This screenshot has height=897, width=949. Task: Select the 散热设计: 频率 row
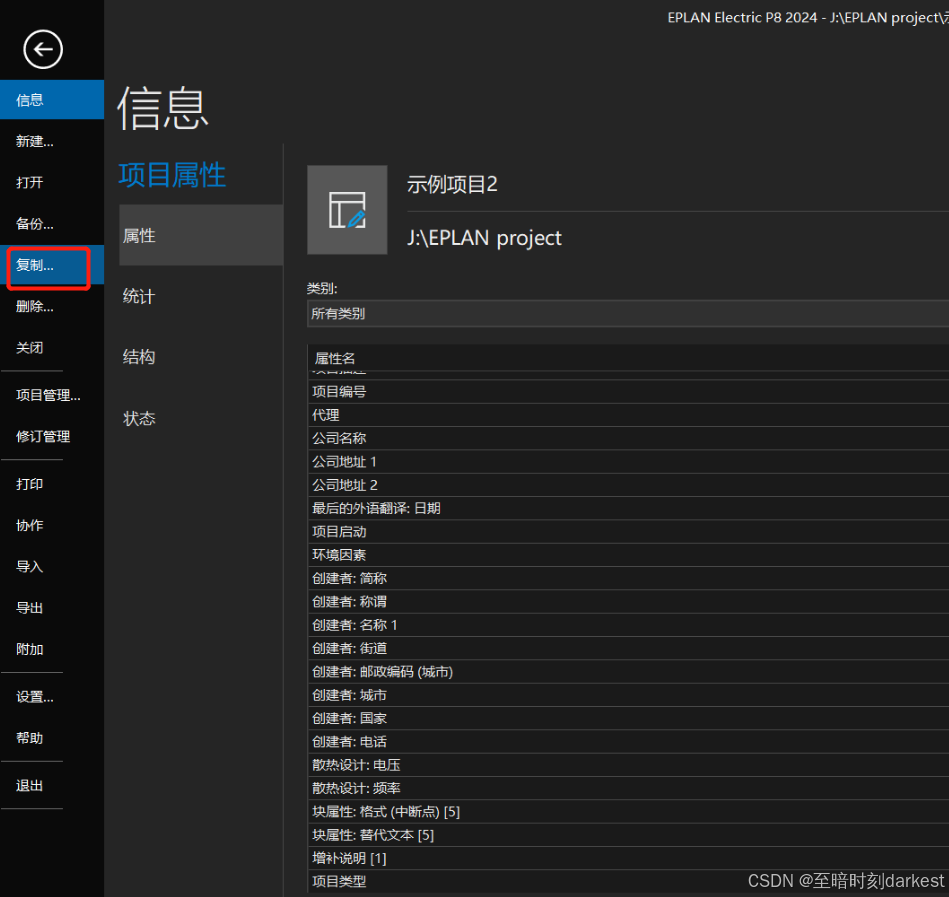point(628,788)
